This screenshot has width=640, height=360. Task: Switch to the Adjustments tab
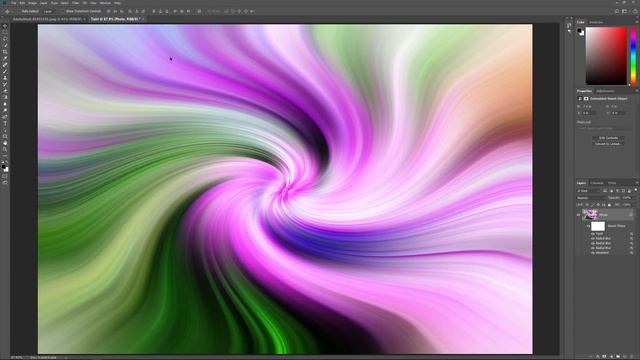pyautogui.click(x=605, y=91)
